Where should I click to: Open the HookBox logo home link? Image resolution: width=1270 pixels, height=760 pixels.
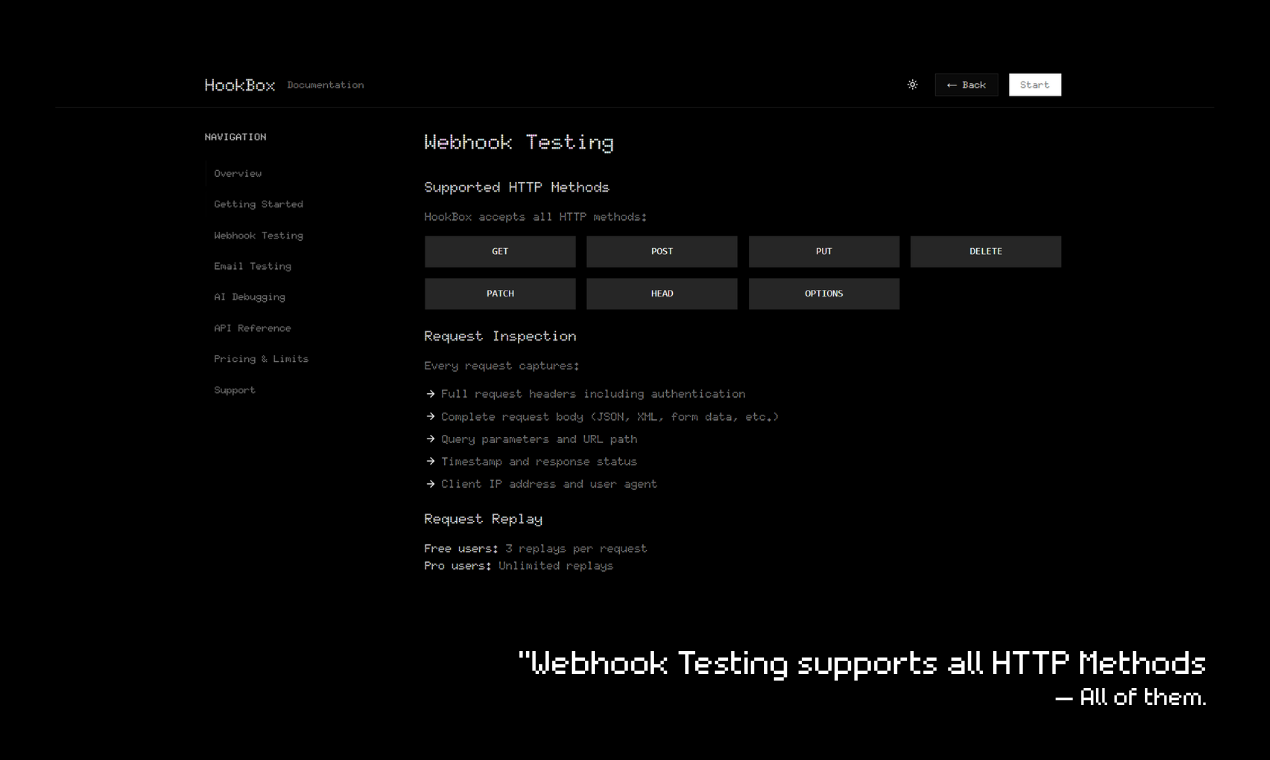(x=240, y=85)
